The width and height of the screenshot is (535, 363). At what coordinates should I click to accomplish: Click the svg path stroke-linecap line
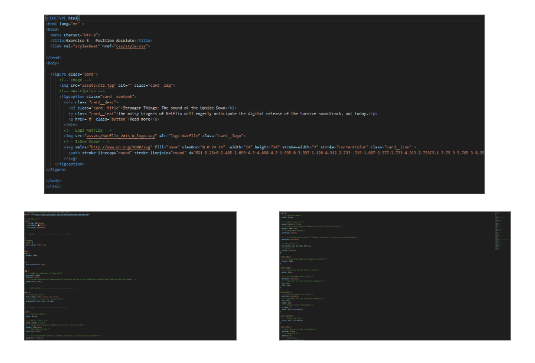[x=276, y=153]
